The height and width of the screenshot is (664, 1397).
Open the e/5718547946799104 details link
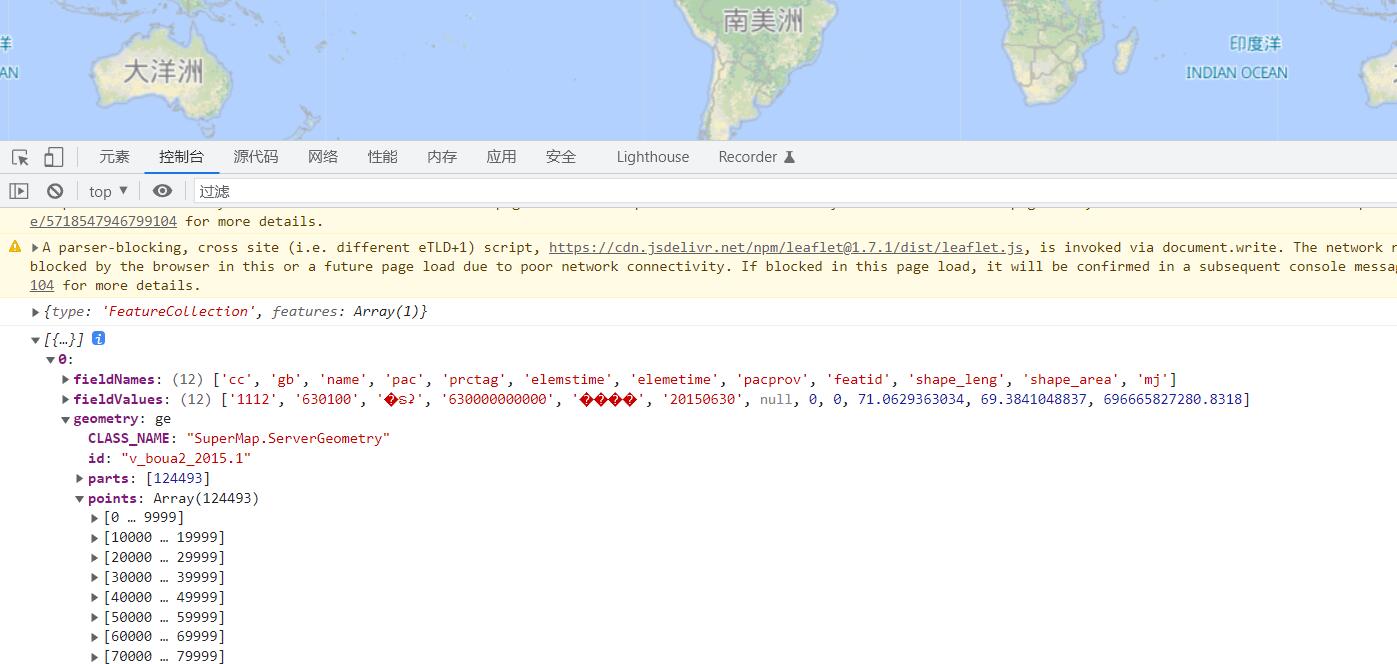103,222
